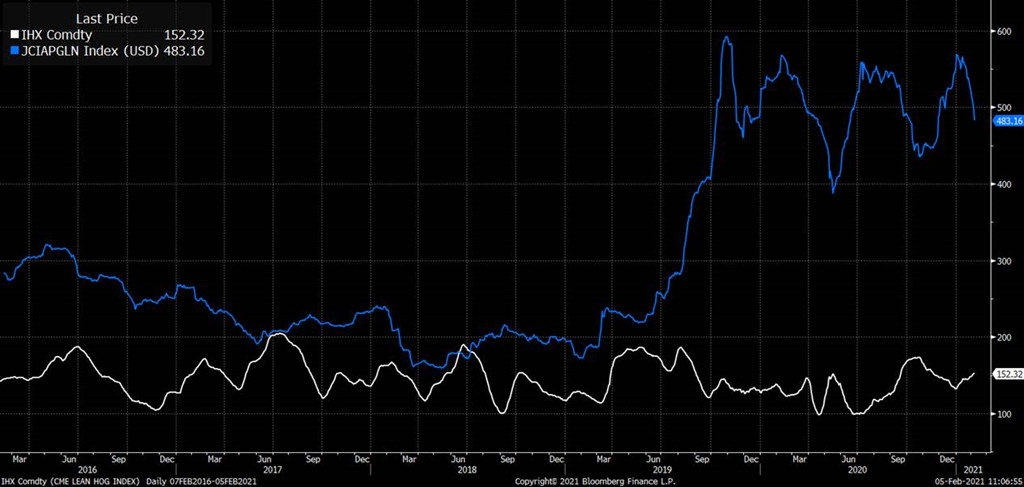
Task: Select the IHX Comdty series name in legend
Action: click(55, 34)
